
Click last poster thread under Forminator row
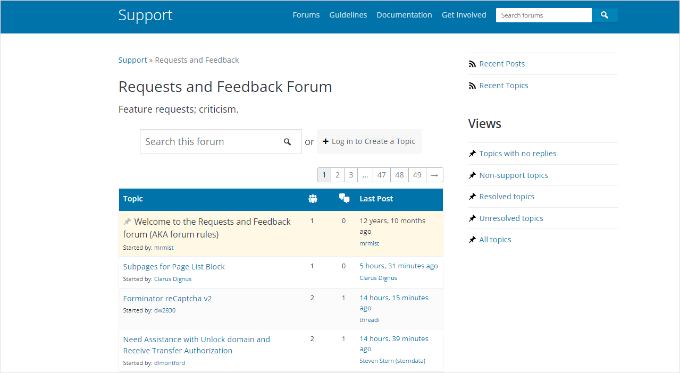[369, 320]
